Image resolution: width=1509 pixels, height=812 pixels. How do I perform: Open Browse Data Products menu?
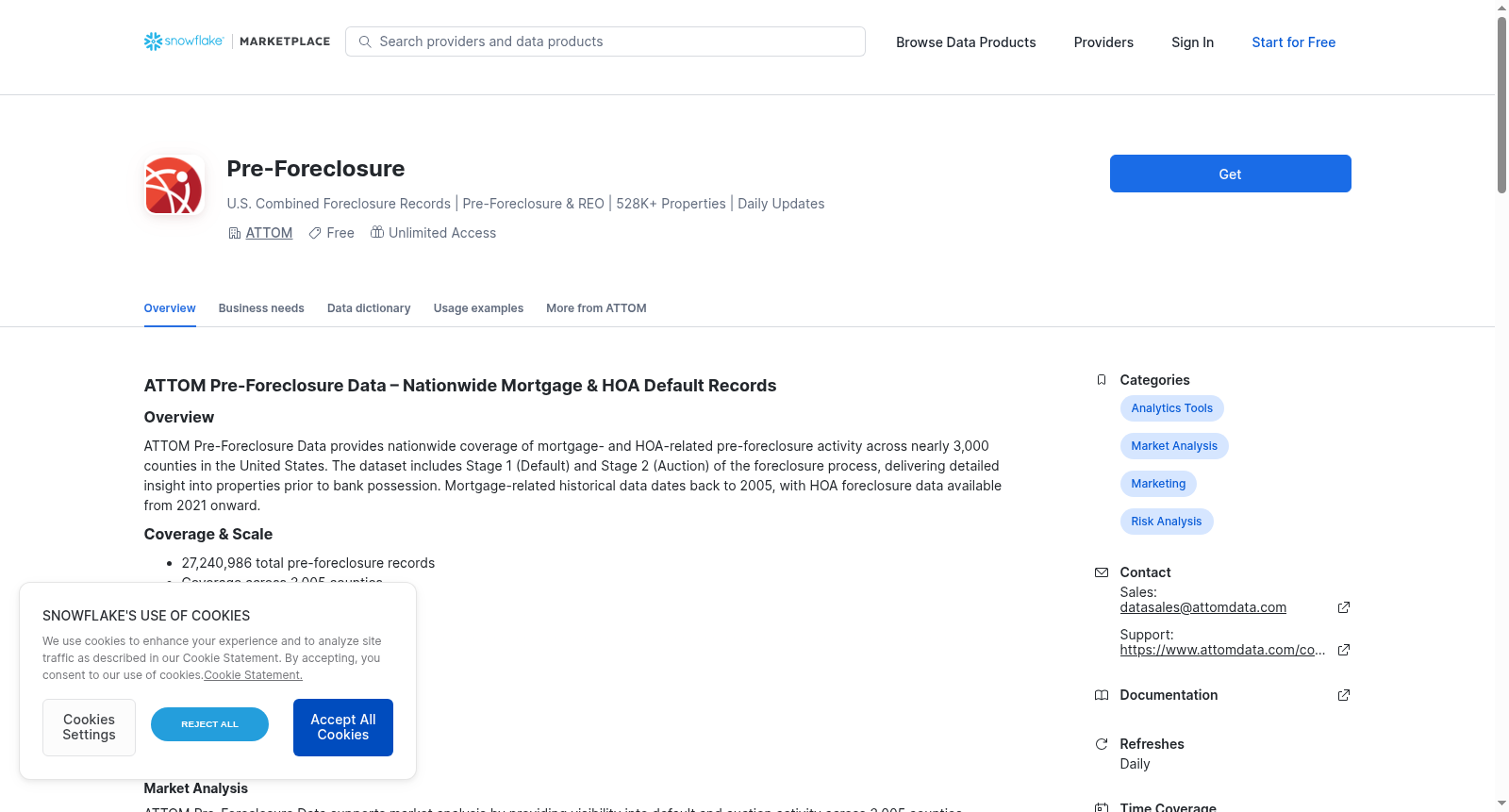click(x=966, y=42)
